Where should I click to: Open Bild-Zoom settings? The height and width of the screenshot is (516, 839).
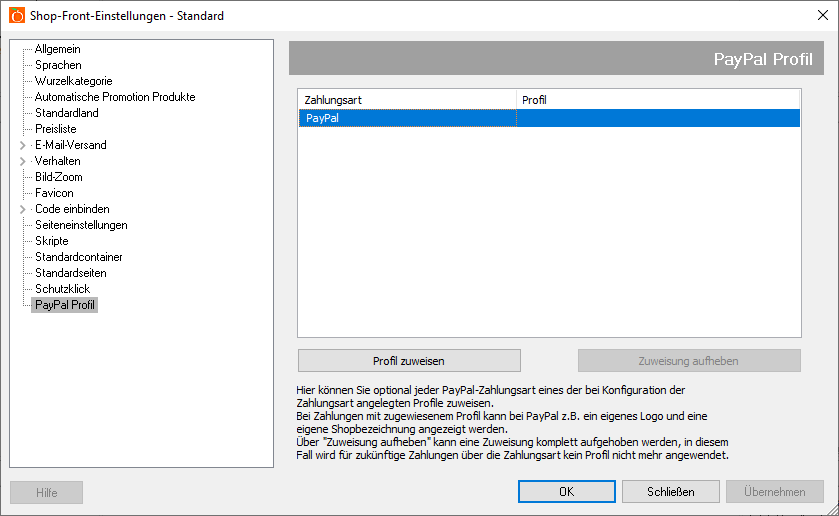pyautogui.click(x=59, y=177)
